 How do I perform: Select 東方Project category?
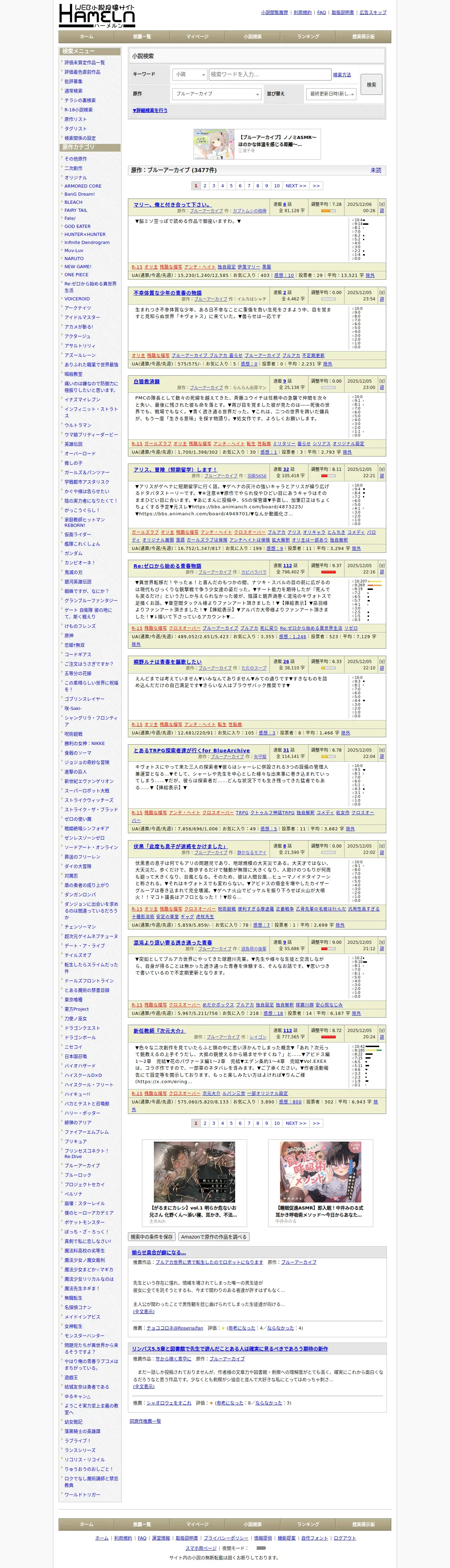(x=77, y=1009)
